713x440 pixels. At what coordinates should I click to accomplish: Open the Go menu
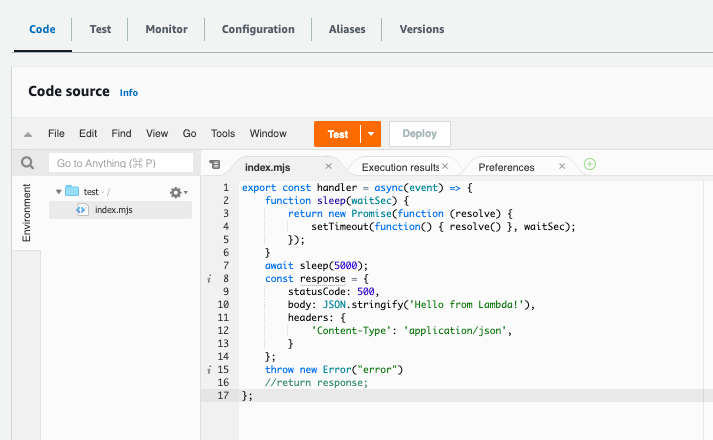pyautogui.click(x=190, y=134)
